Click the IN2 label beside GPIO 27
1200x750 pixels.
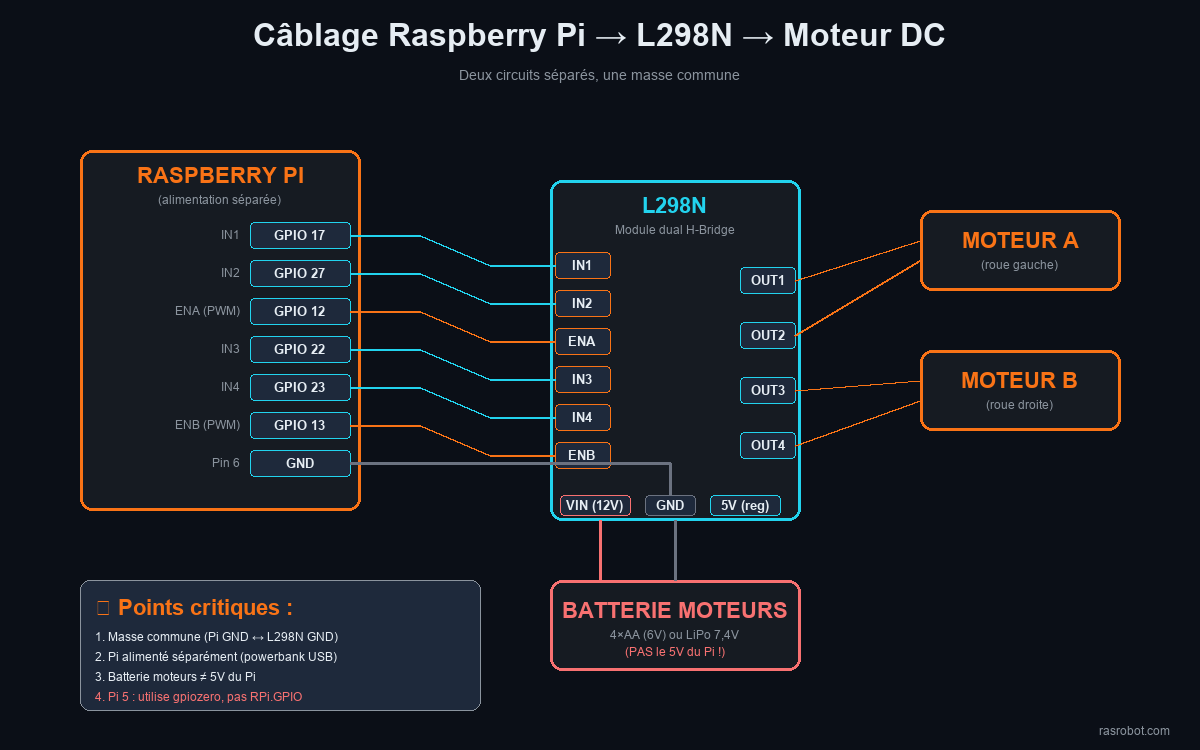[x=230, y=273]
